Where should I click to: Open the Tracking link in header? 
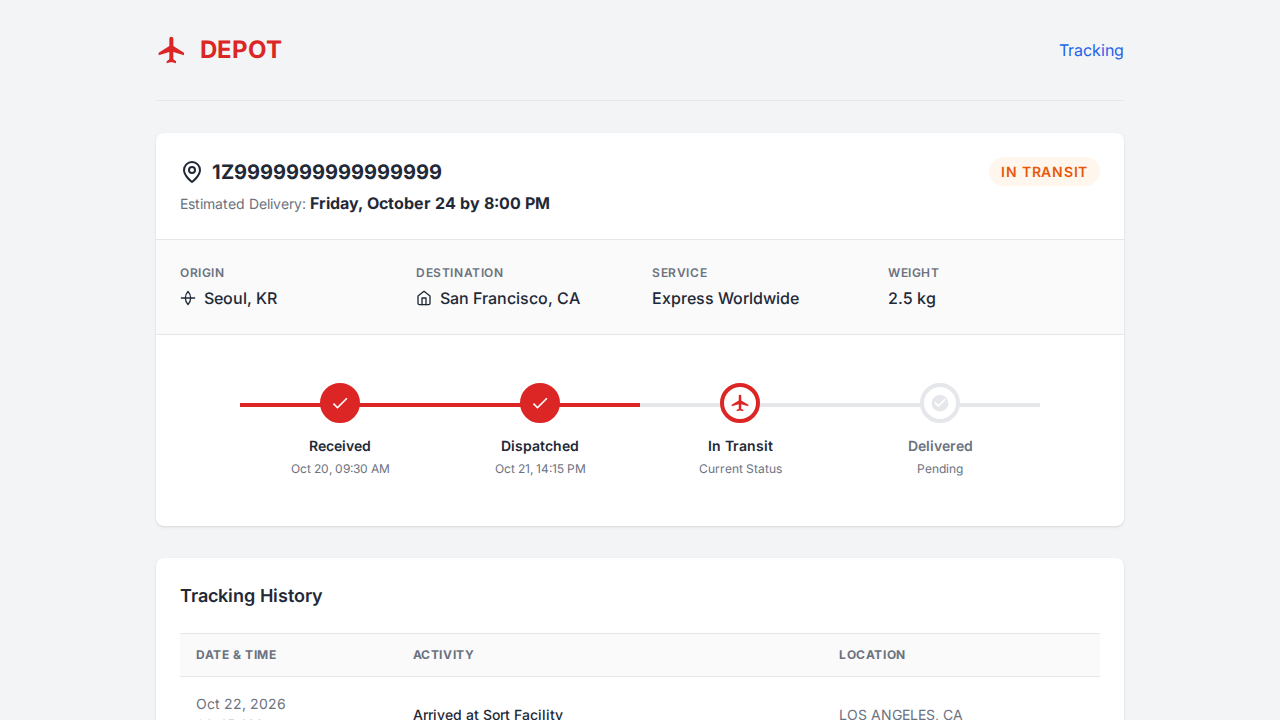[1091, 50]
